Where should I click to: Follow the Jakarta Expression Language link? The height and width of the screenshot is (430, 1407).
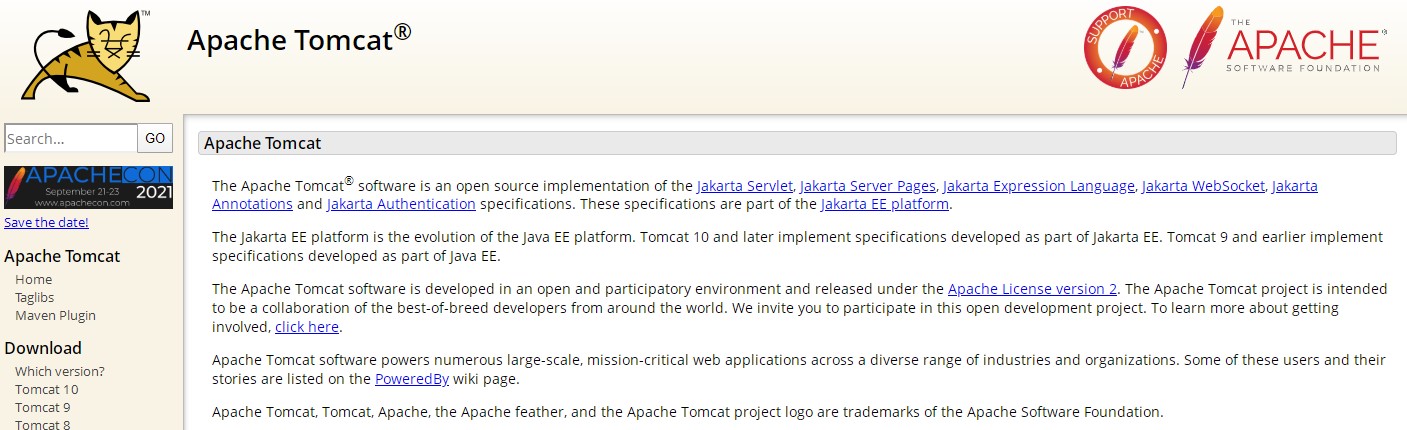pos(1039,186)
